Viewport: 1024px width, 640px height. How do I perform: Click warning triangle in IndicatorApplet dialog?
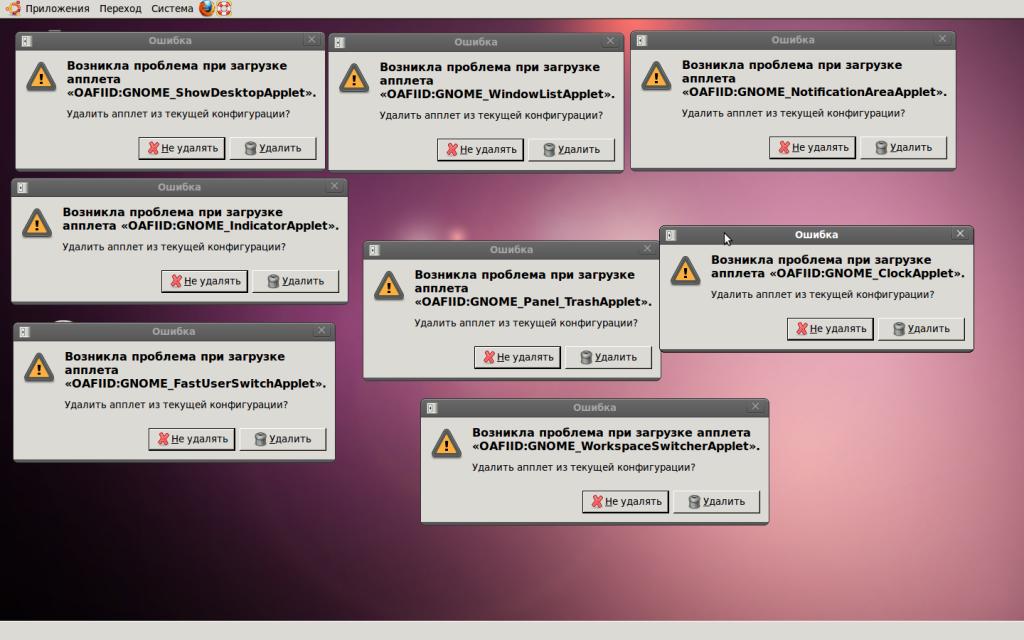point(37,223)
